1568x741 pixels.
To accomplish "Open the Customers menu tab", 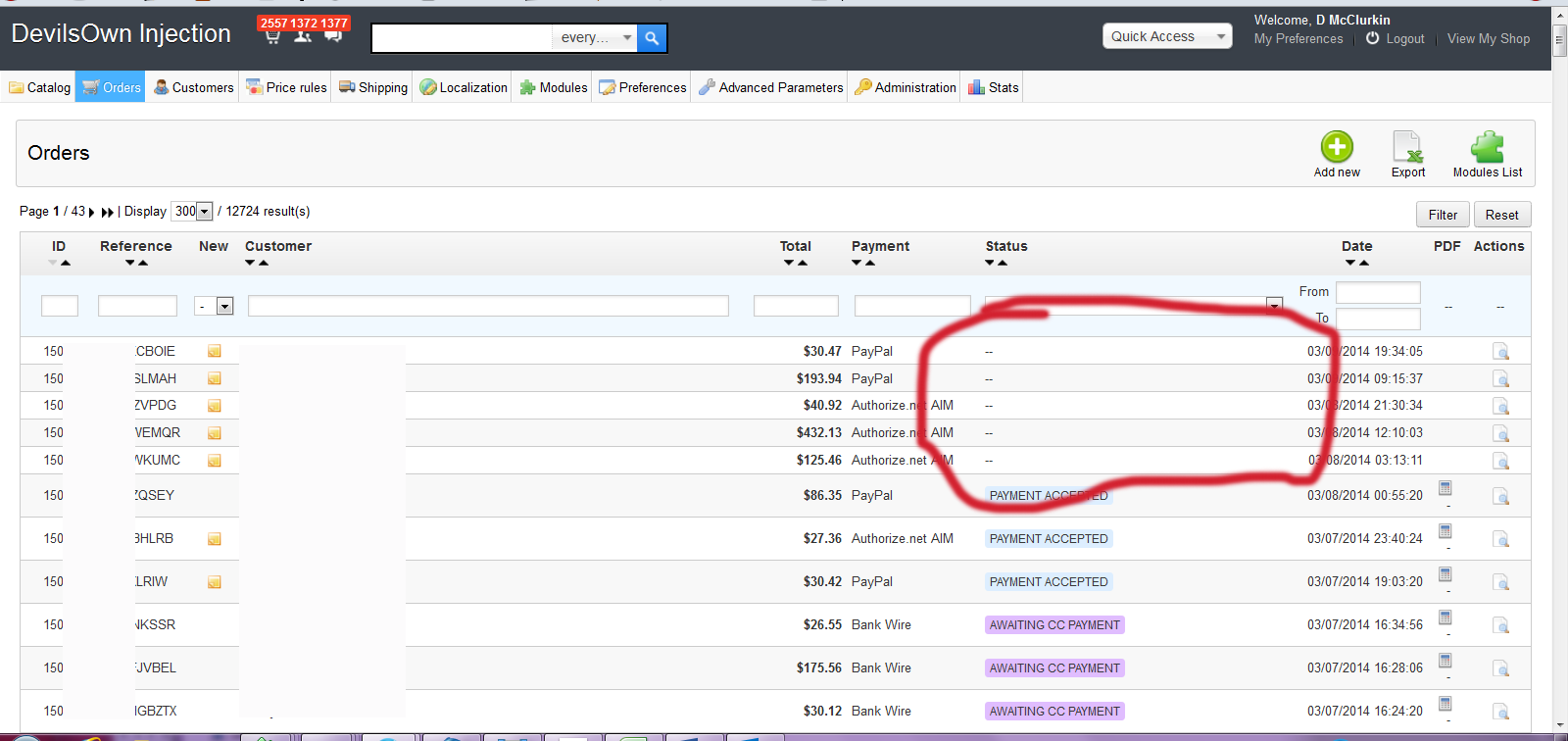I will click(x=194, y=87).
